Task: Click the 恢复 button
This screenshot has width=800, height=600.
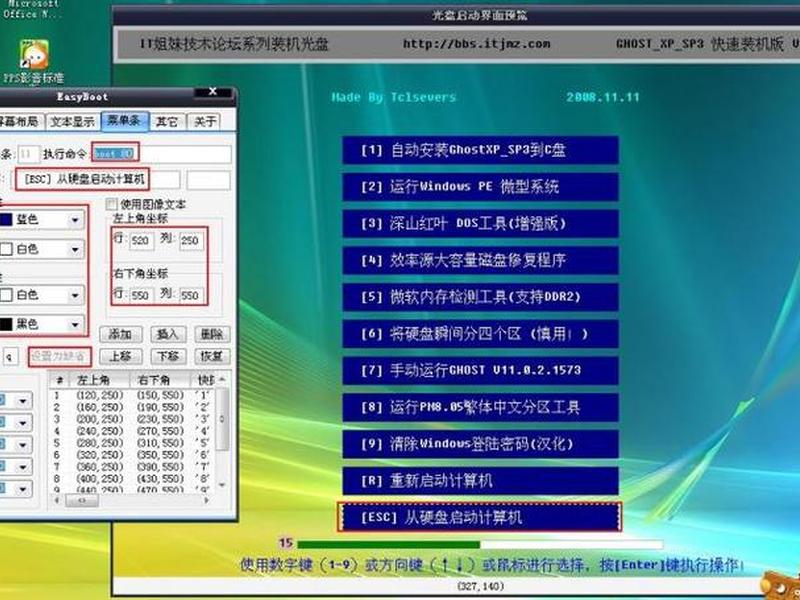Action: (212, 356)
